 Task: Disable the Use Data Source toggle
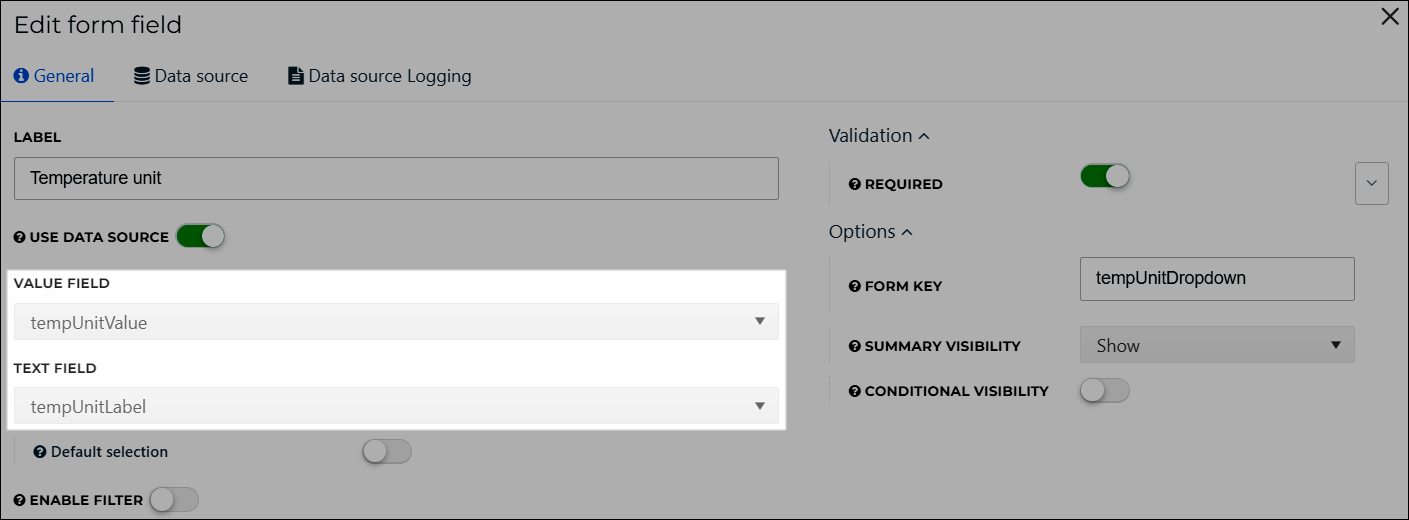(200, 237)
